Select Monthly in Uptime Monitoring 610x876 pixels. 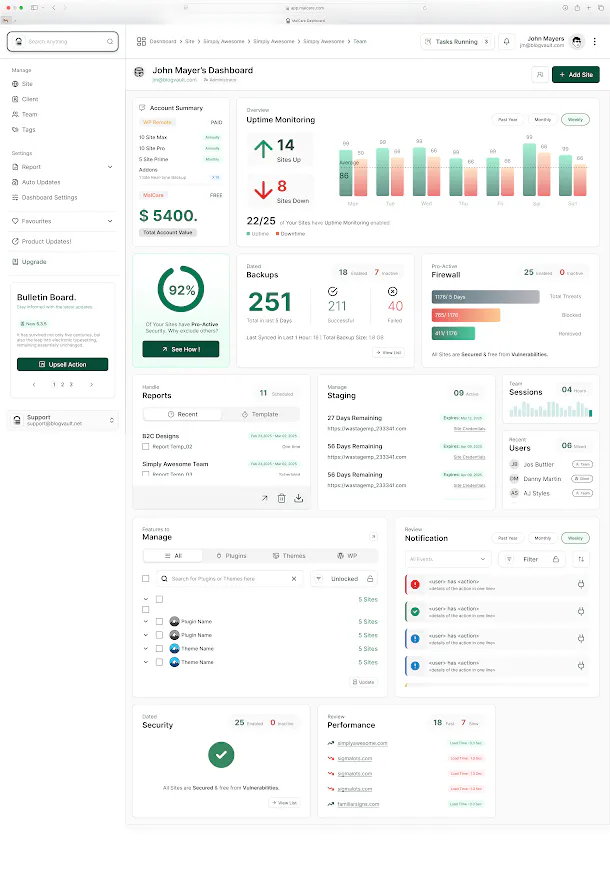[x=542, y=120]
